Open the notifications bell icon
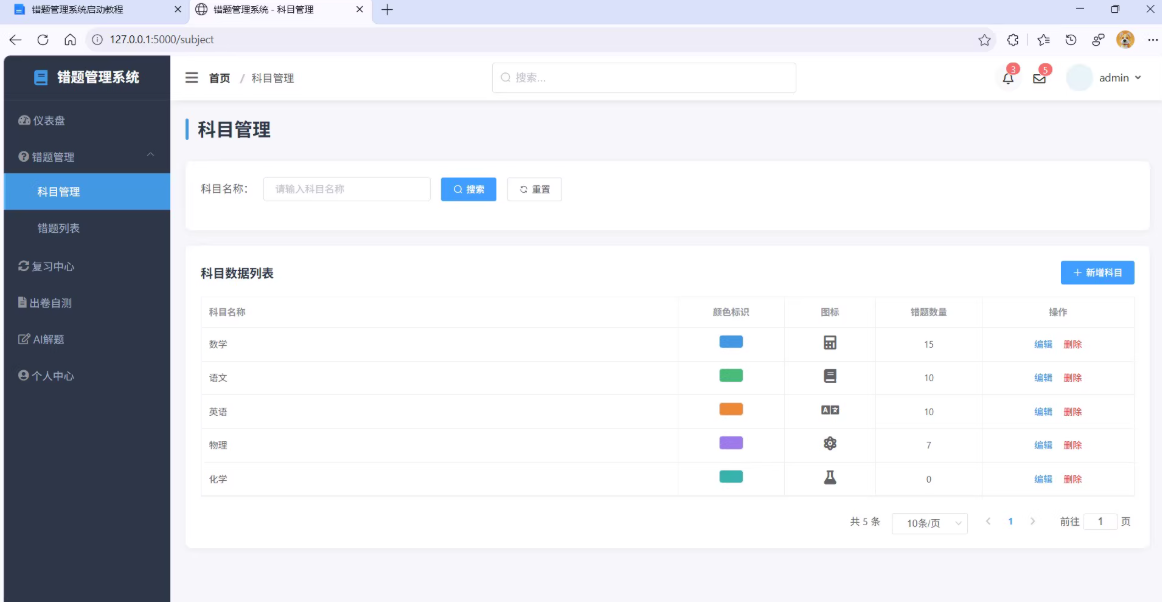1162x602 pixels. tap(1008, 78)
